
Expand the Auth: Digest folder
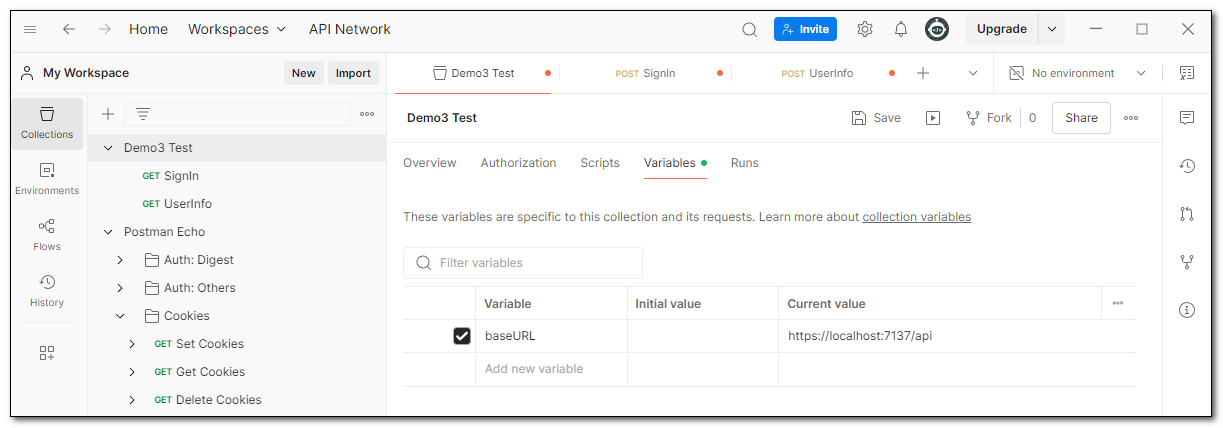(x=120, y=260)
